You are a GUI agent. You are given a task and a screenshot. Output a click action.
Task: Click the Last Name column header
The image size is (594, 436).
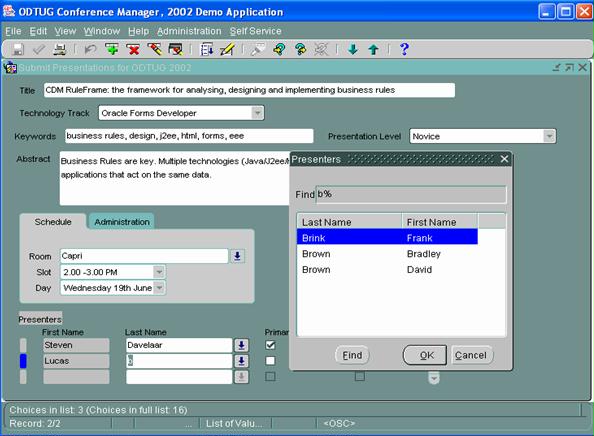349,222
